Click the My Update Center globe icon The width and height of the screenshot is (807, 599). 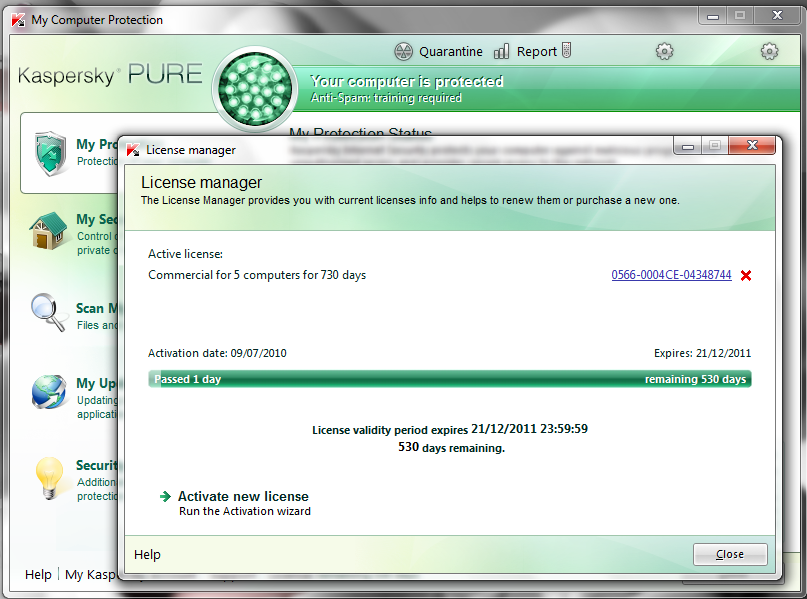tap(49, 392)
